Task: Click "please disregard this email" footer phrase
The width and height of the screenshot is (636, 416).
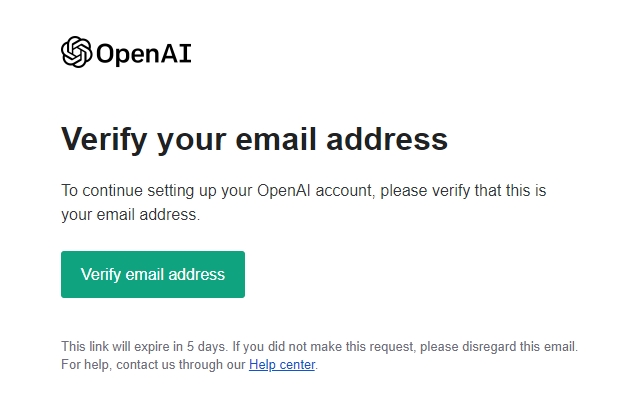Action: tap(497, 347)
